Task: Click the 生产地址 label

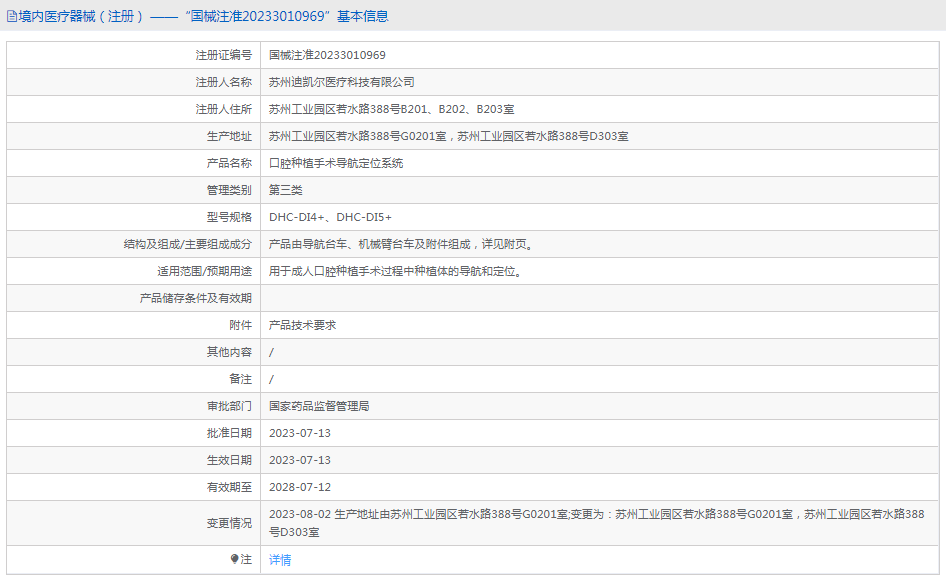Action: [x=229, y=136]
